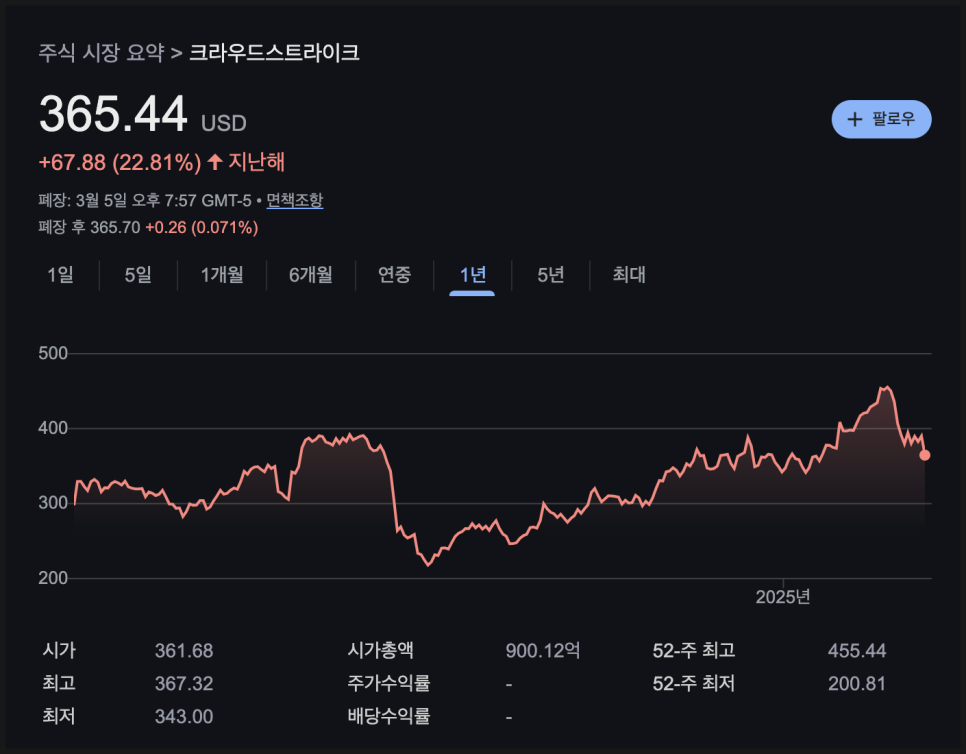
Task: Click the 최고 value 367.32
Action: pyautogui.click(x=184, y=684)
